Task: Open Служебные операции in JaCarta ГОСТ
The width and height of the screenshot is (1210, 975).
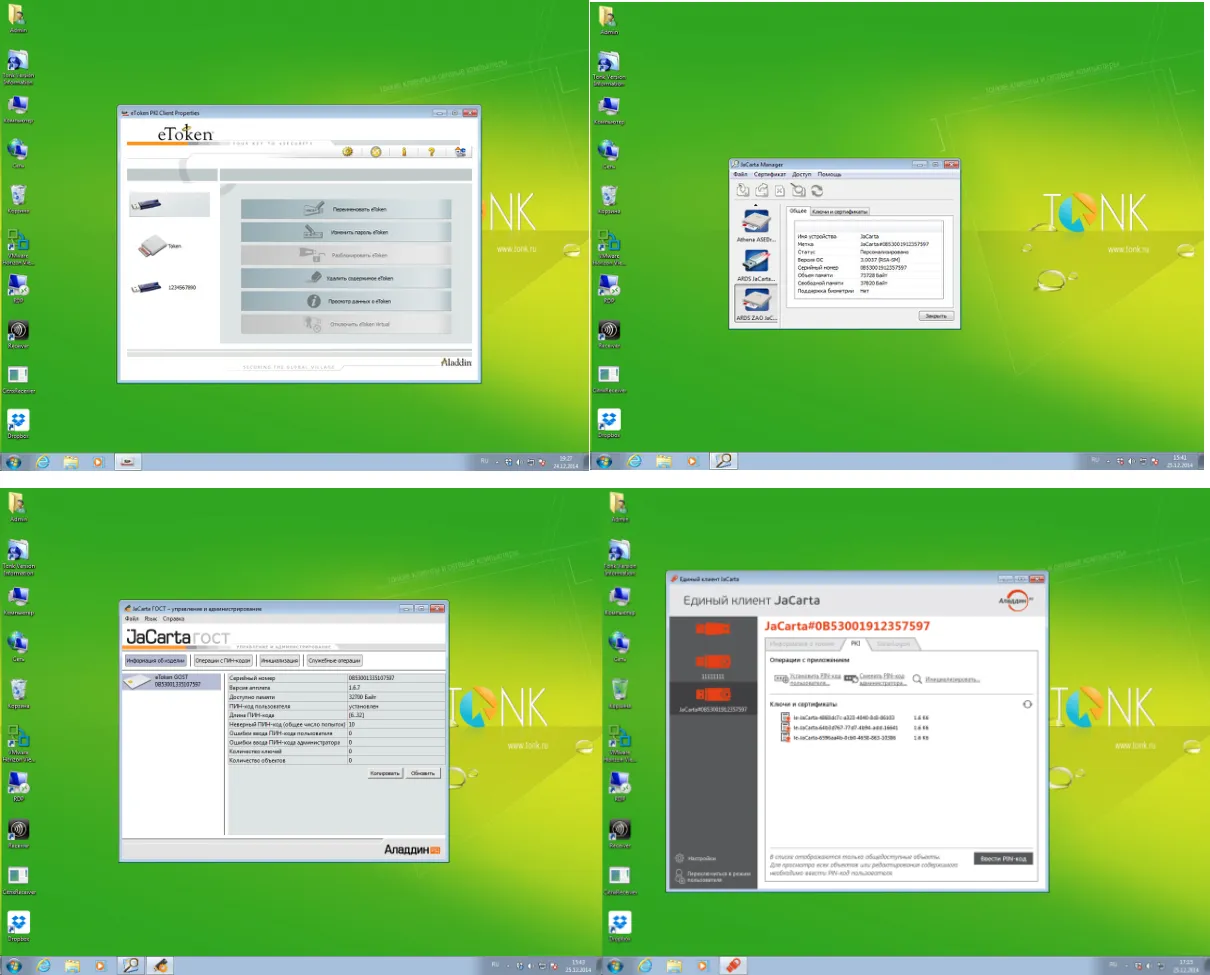Action: 334,660
